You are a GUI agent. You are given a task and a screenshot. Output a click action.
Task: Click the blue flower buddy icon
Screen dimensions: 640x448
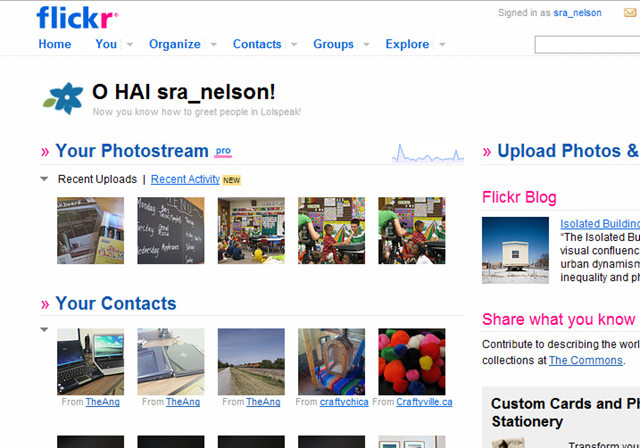[x=63, y=98]
